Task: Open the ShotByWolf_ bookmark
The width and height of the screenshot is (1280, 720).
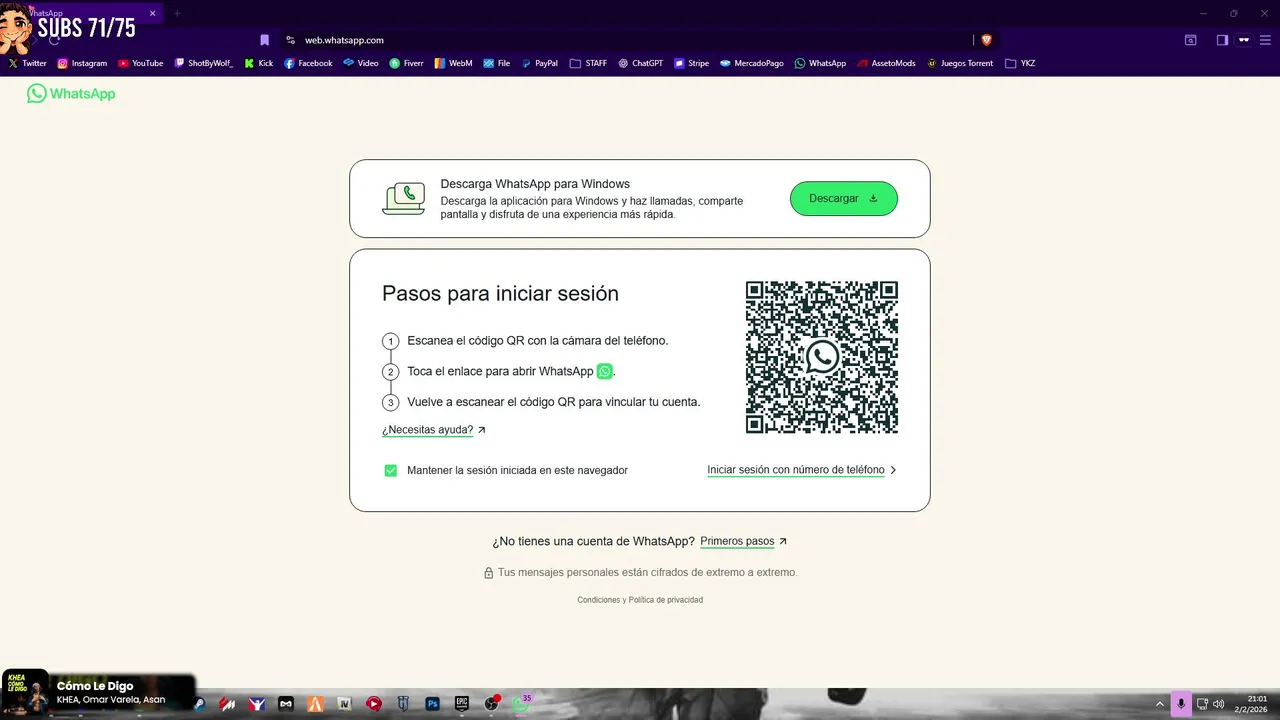Action: (x=204, y=63)
